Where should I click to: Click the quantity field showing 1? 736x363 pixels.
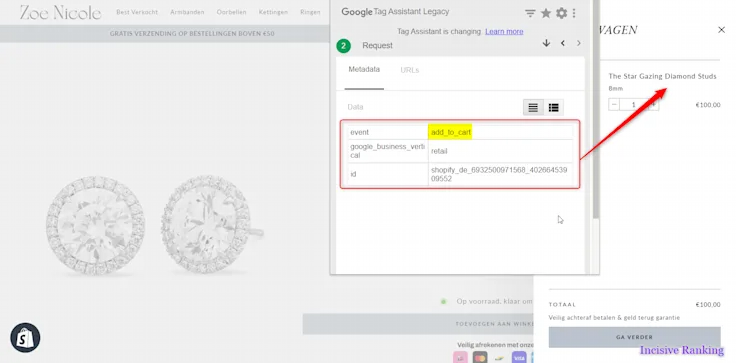pyautogui.click(x=634, y=104)
